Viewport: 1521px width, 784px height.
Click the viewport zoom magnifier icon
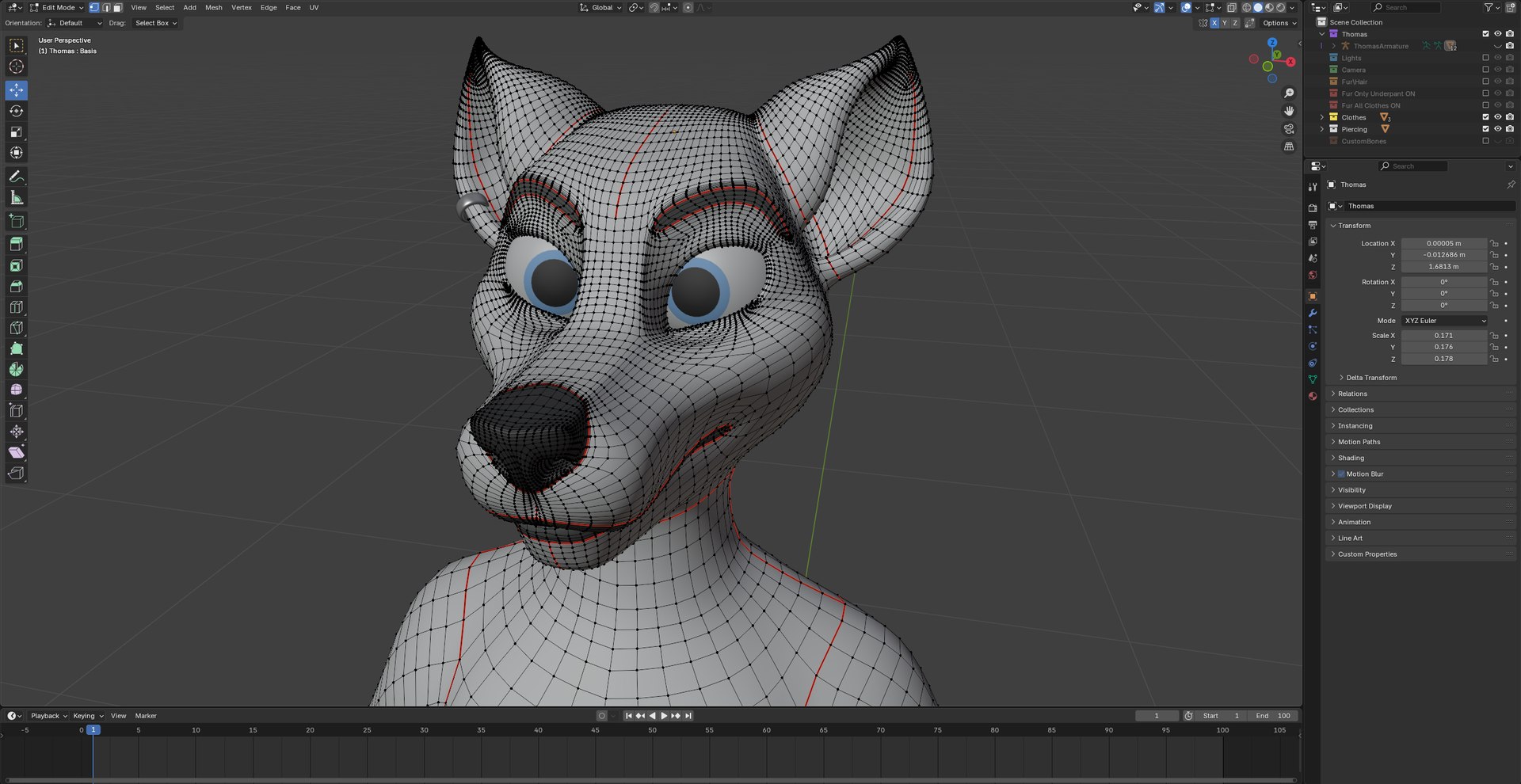click(1289, 93)
